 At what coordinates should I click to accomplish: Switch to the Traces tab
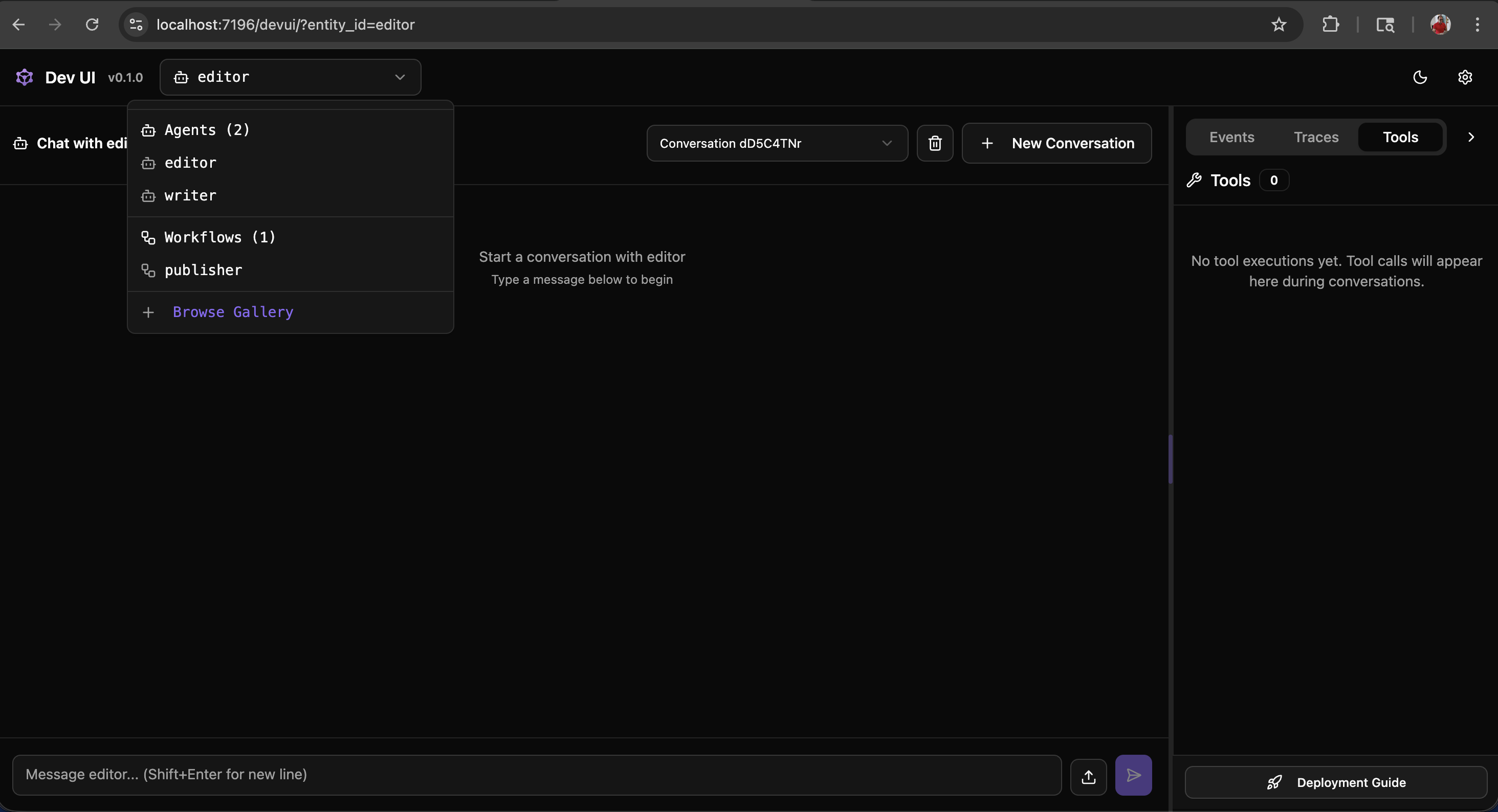coord(1315,137)
